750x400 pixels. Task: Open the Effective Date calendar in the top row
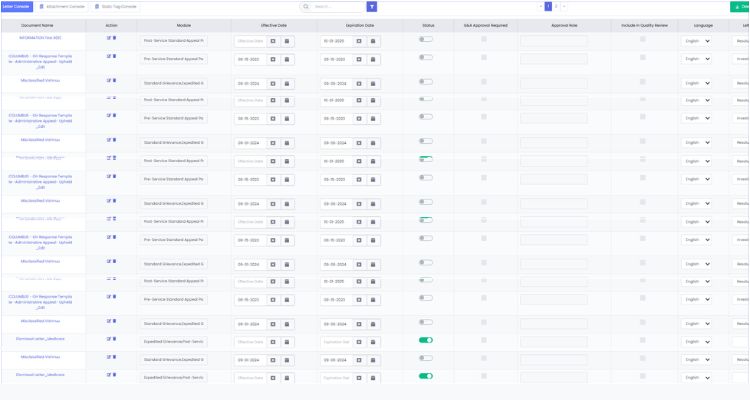pyautogui.click(x=287, y=41)
